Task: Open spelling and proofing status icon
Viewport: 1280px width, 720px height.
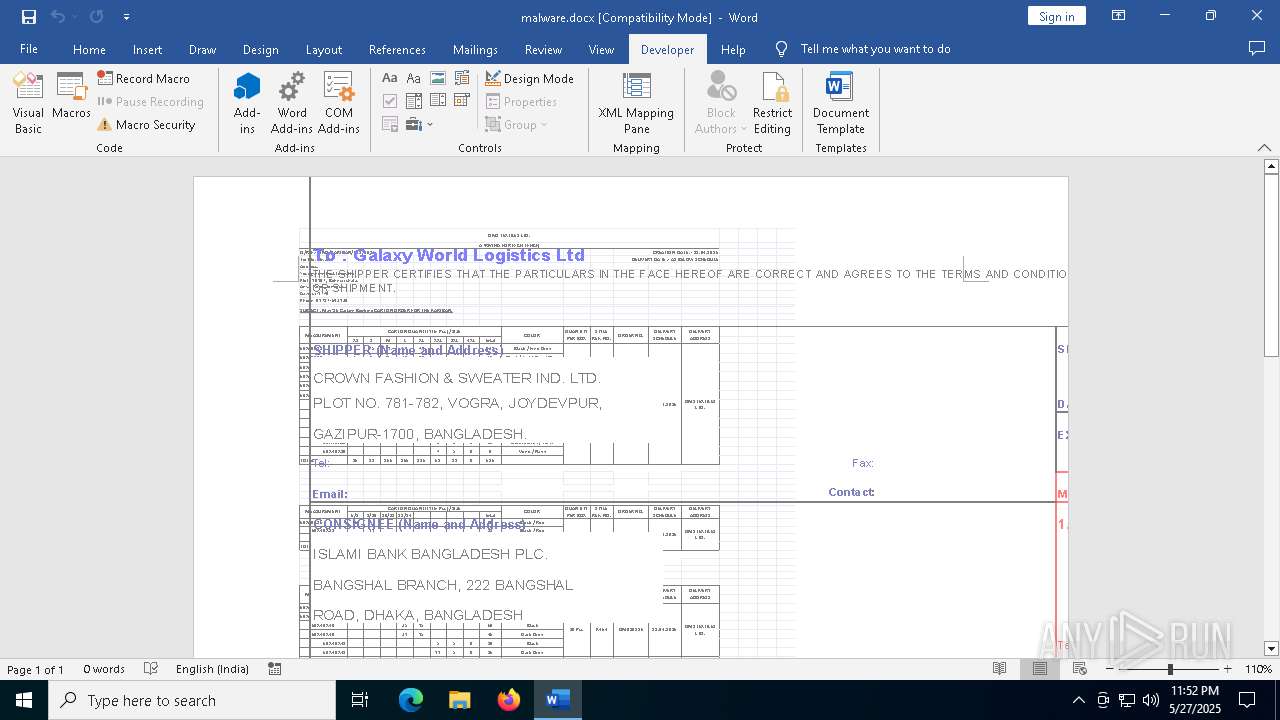Action: pyautogui.click(x=151, y=669)
